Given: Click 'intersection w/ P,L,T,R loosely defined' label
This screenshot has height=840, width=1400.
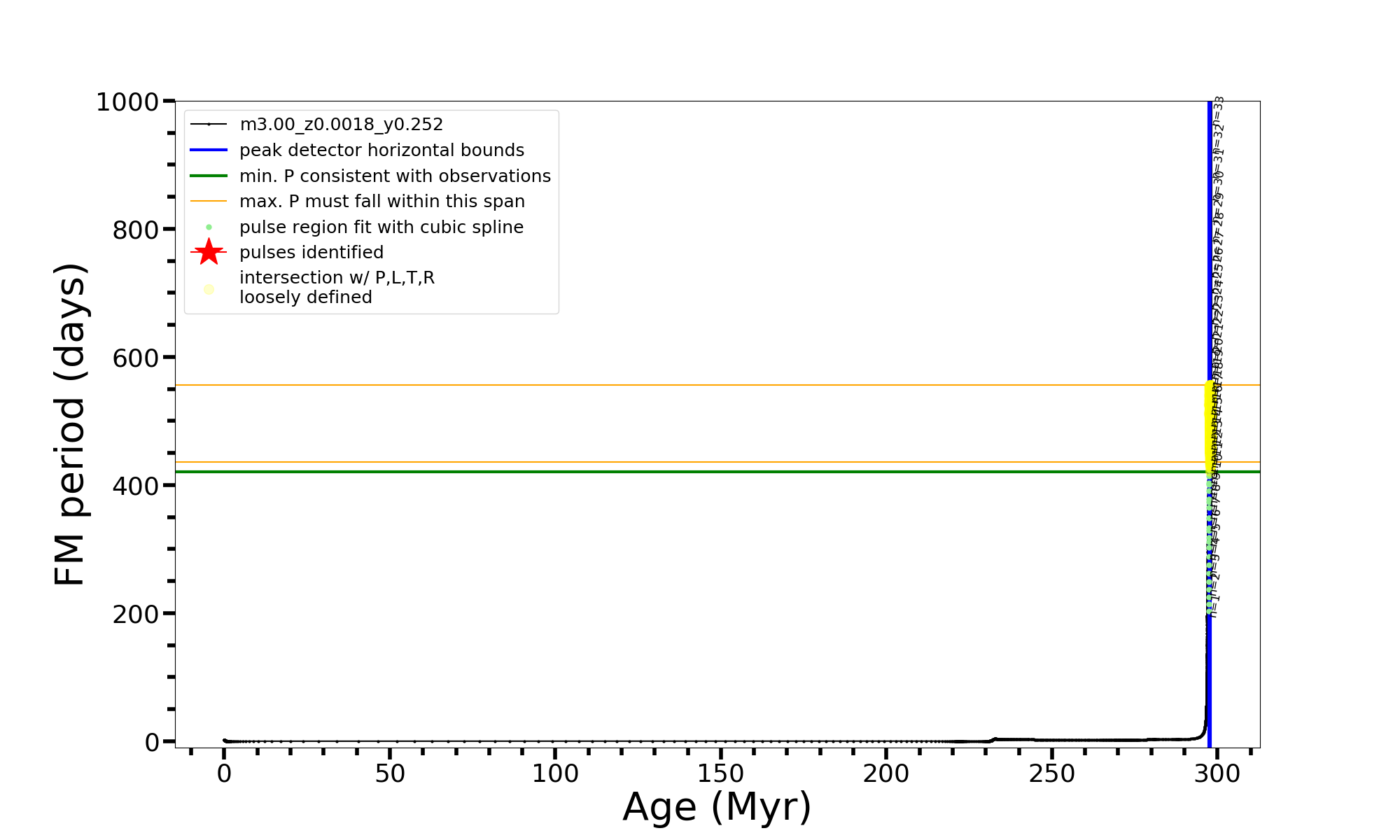Looking at the screenshot, I should pos(337,288).
